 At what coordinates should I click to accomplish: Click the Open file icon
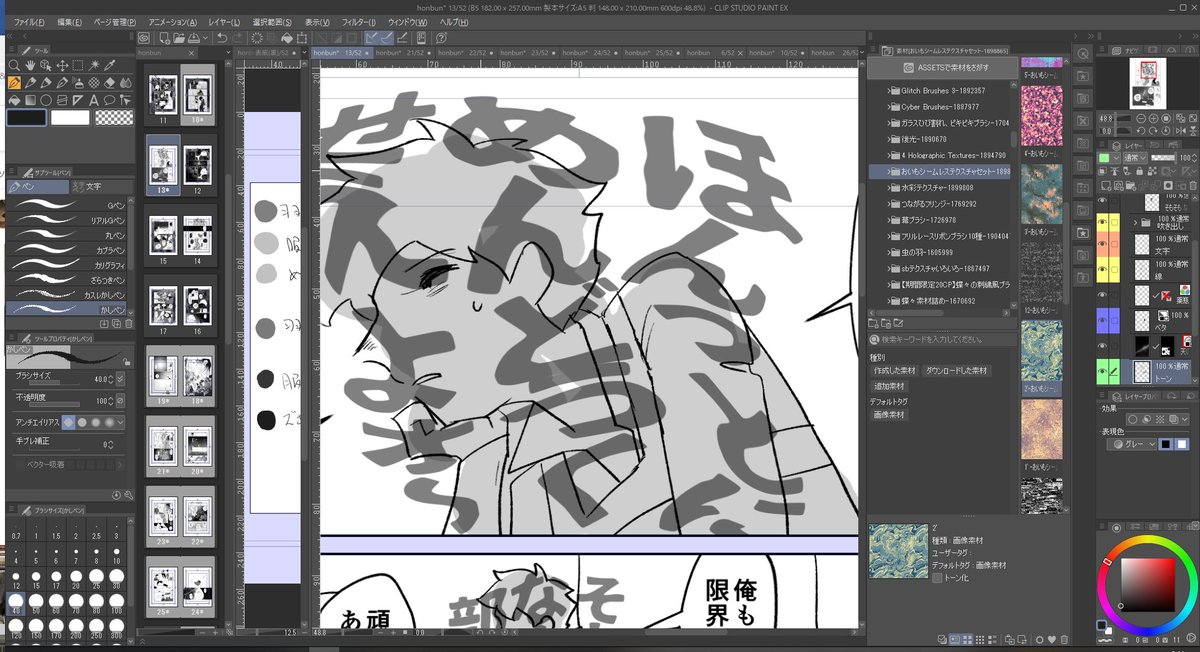click(x=178, y=38)
